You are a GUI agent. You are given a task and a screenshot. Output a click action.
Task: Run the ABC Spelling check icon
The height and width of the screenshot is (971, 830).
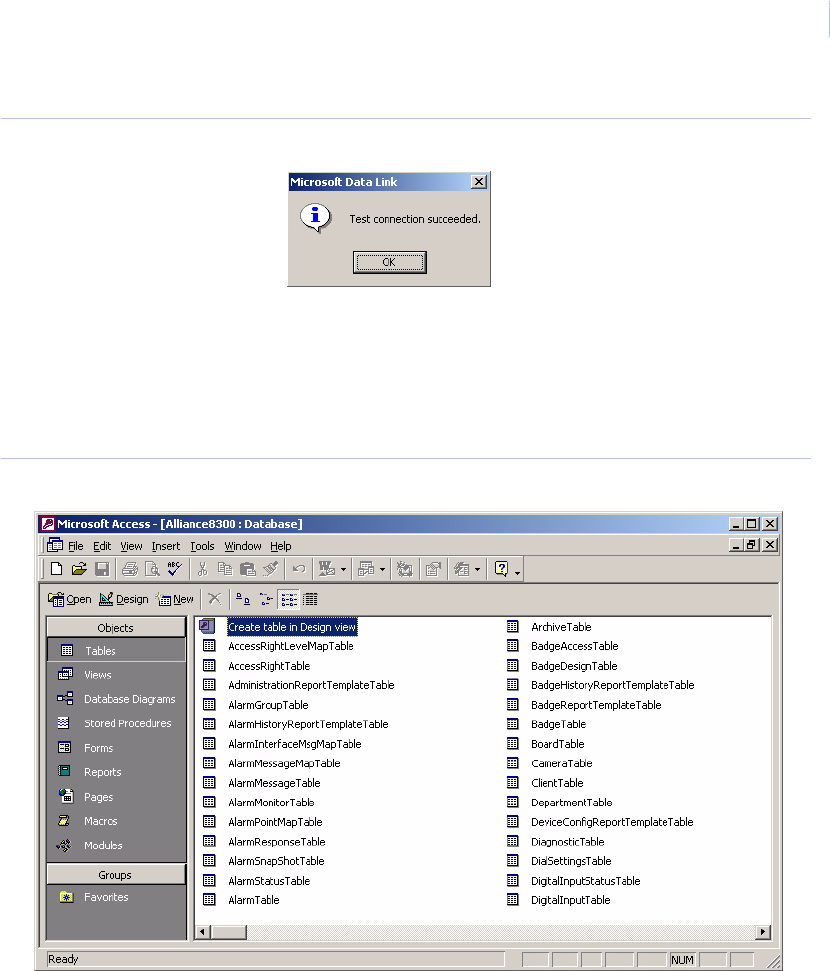[175, 568]
